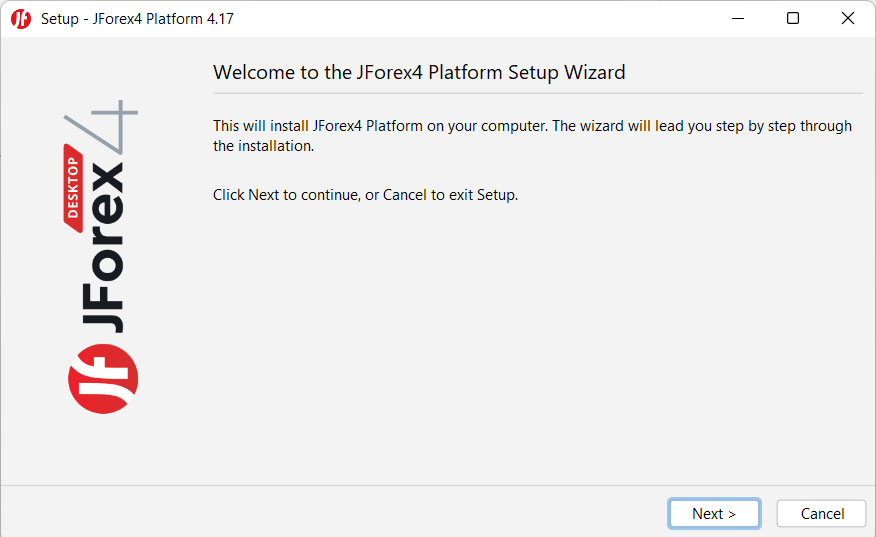Click the Welcome to the JForex4 heading
This screenshot has height=537, width=876.
pos(419,72)
